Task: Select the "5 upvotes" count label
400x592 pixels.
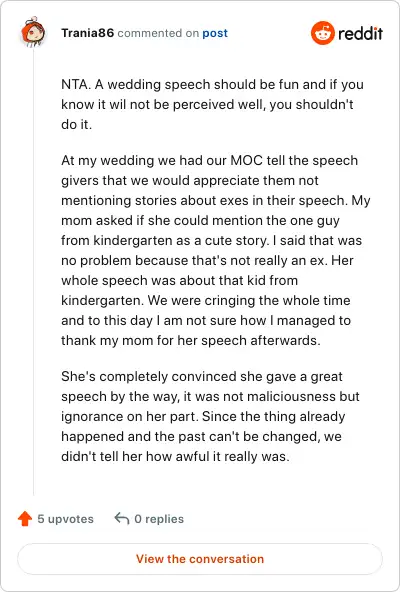Action: pos(65,519)
